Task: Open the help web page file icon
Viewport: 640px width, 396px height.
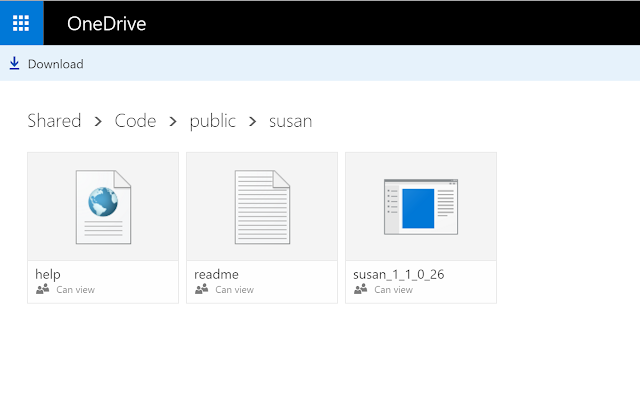Action: (x=103, y=207)
